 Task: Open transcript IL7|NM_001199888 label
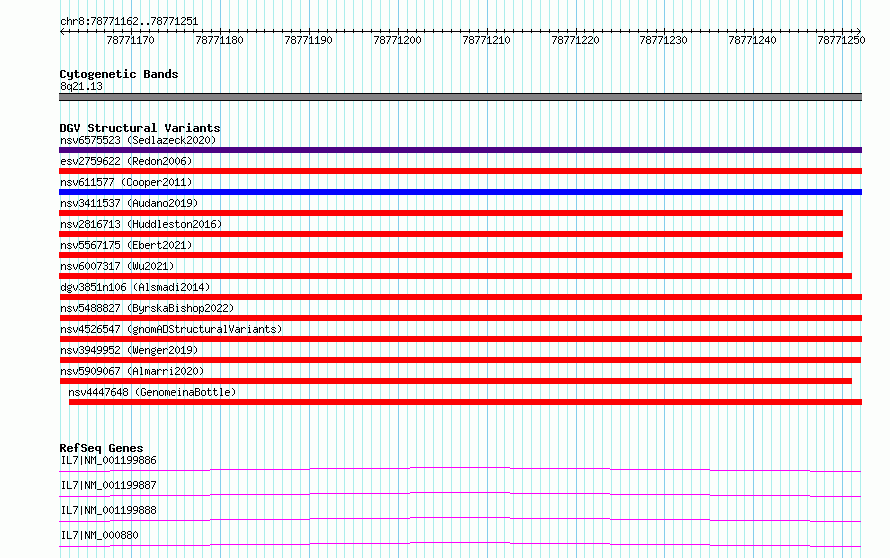tap(108, 510)
